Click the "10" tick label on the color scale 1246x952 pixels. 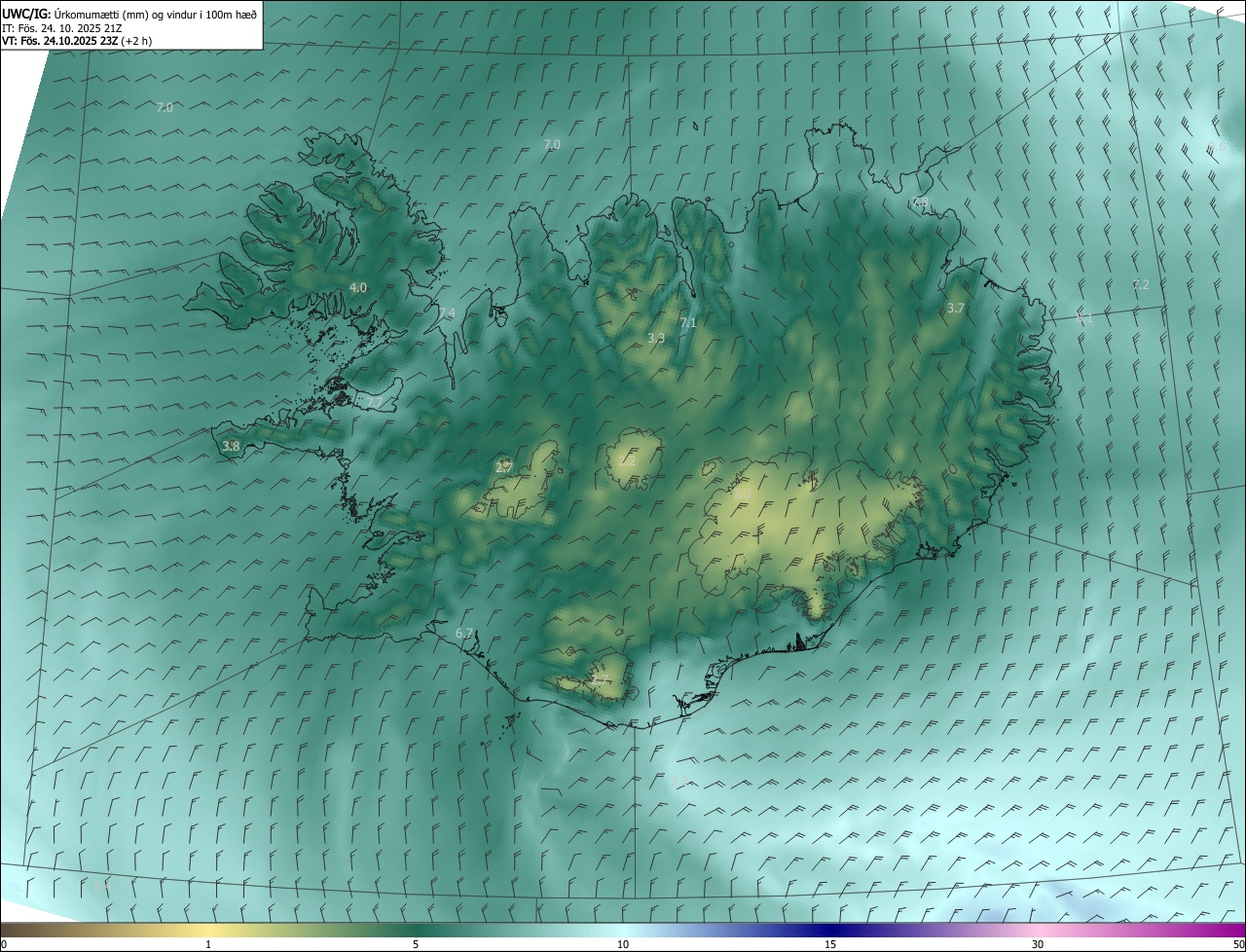(x=623, y=944)
